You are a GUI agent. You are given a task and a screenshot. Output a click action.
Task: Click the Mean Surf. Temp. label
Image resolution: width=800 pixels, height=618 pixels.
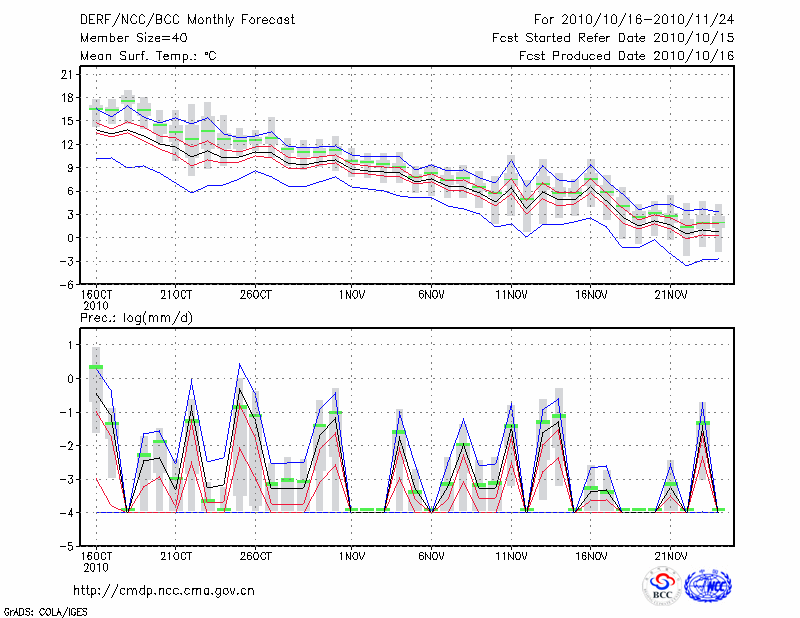tap(148, 55)
